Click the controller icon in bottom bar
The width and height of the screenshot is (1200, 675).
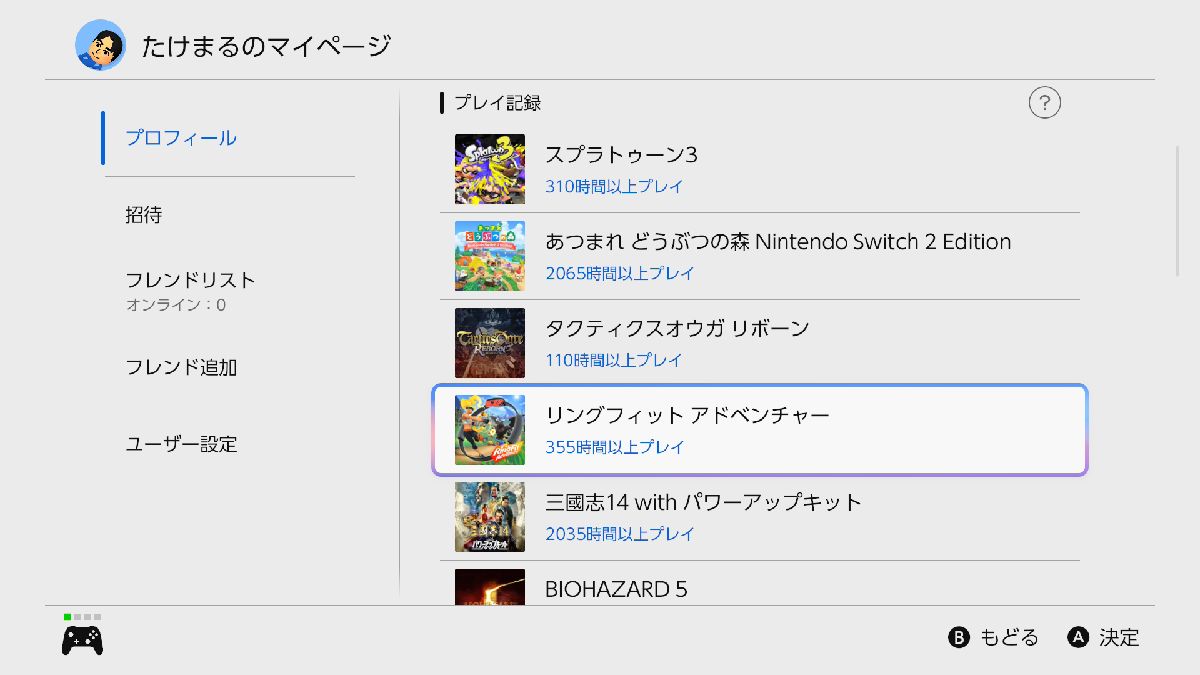pos(83,639)
